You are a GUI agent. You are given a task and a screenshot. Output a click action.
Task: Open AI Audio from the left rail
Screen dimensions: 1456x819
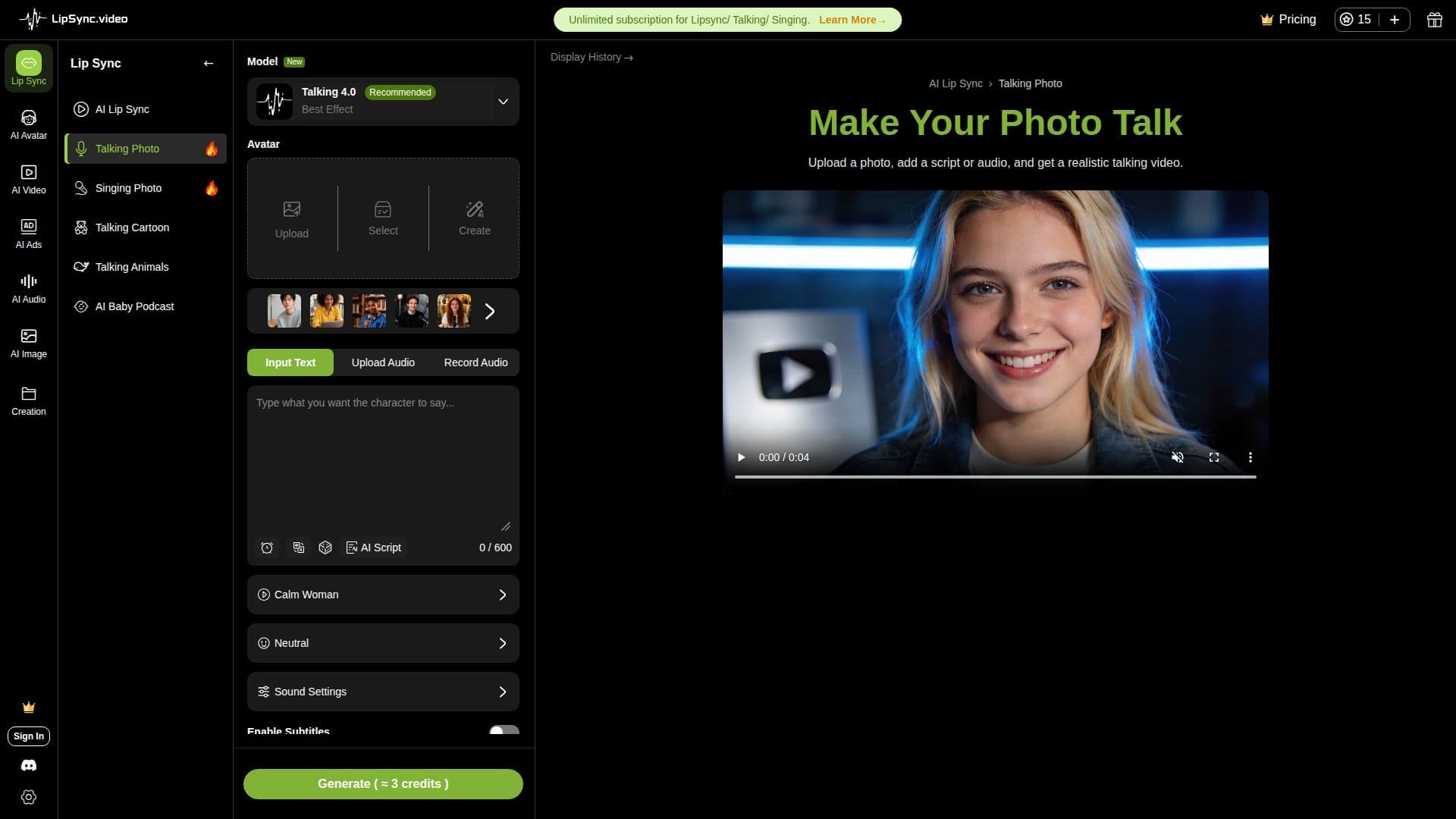[29, 288]
